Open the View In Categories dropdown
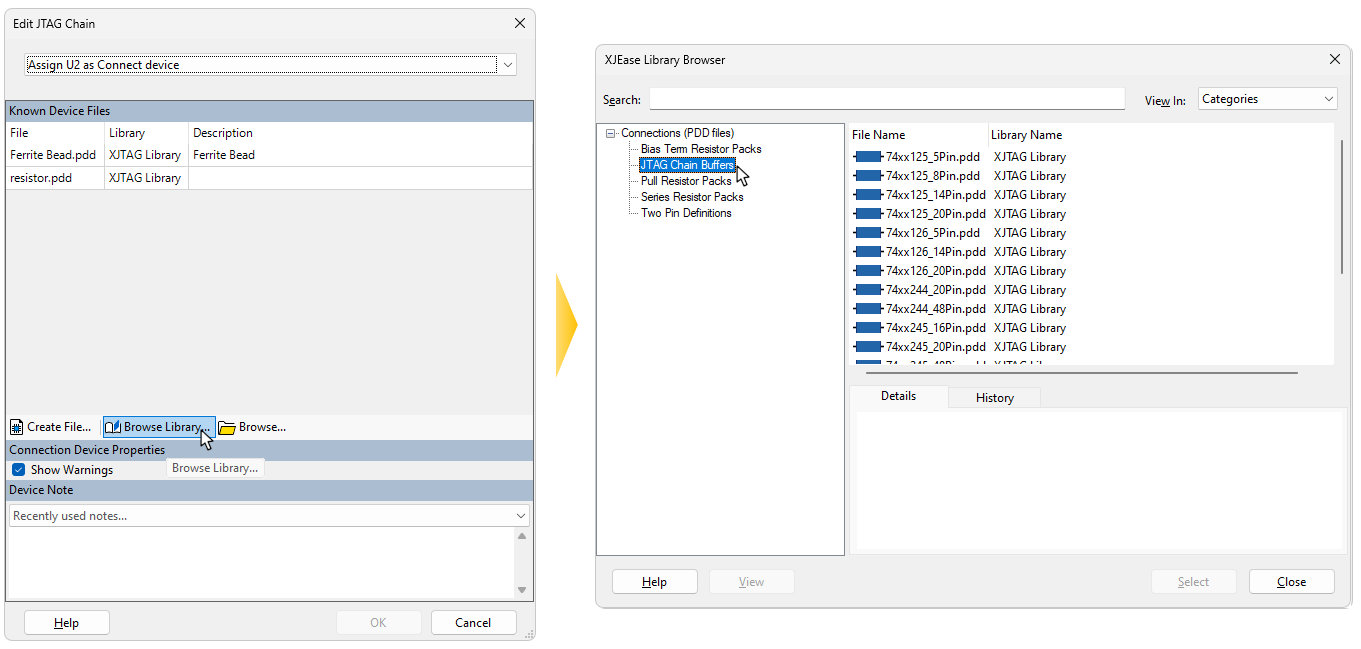Viewport: 1361px width, 649px height. 1328,99
